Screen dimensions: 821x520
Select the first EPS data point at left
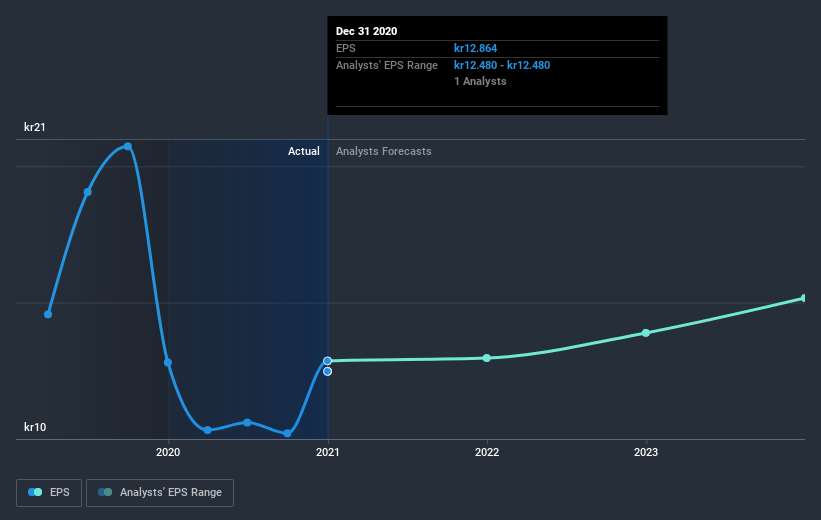(x=48, y=314)
